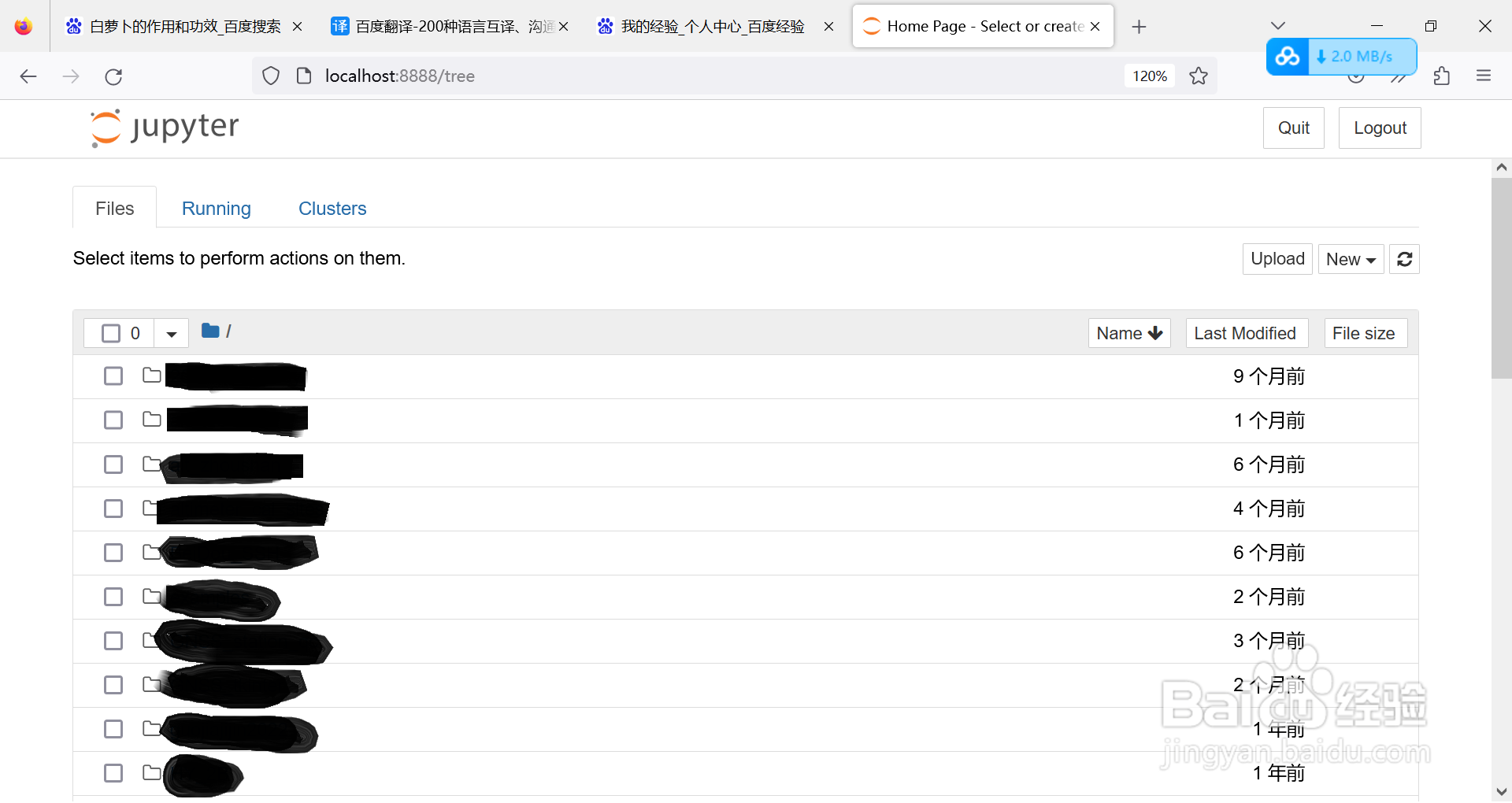1512x803 pixels.
Task: Click the 120% zoom level indicator
Action: 1150,76
